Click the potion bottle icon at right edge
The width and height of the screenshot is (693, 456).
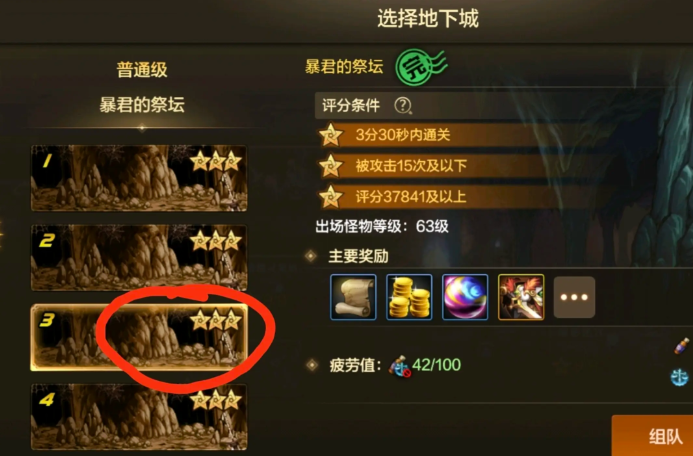point(682,346)
